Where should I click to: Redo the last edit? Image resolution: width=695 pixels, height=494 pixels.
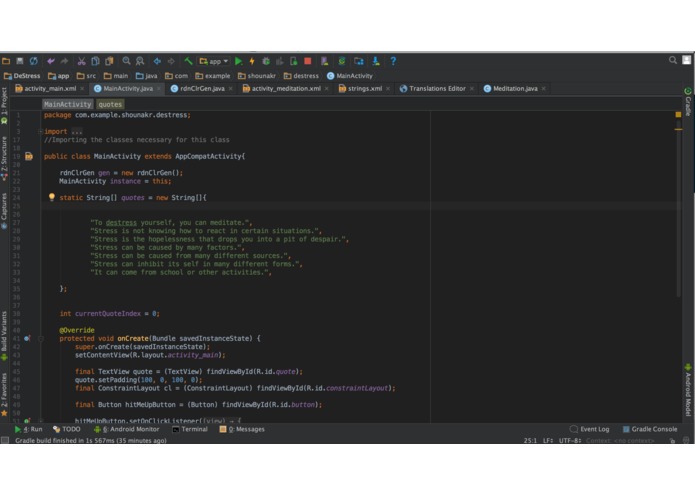pyautogui.click(x=65, y=61)
